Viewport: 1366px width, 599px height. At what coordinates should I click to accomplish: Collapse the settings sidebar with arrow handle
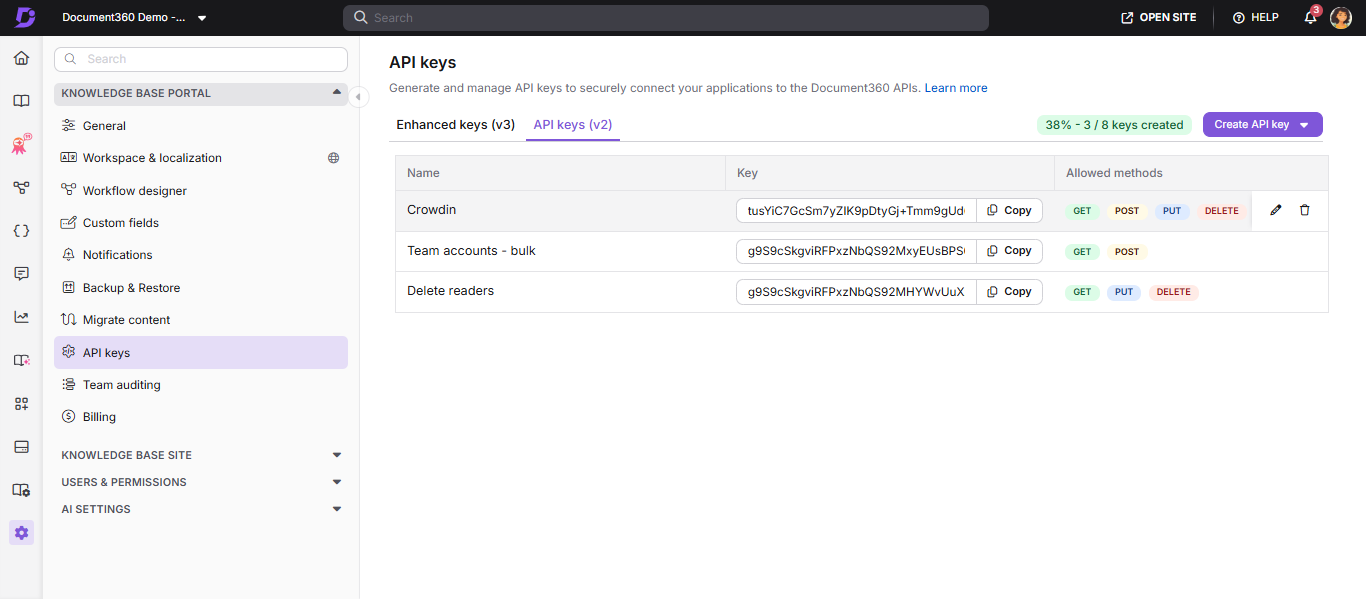(359, 96)
